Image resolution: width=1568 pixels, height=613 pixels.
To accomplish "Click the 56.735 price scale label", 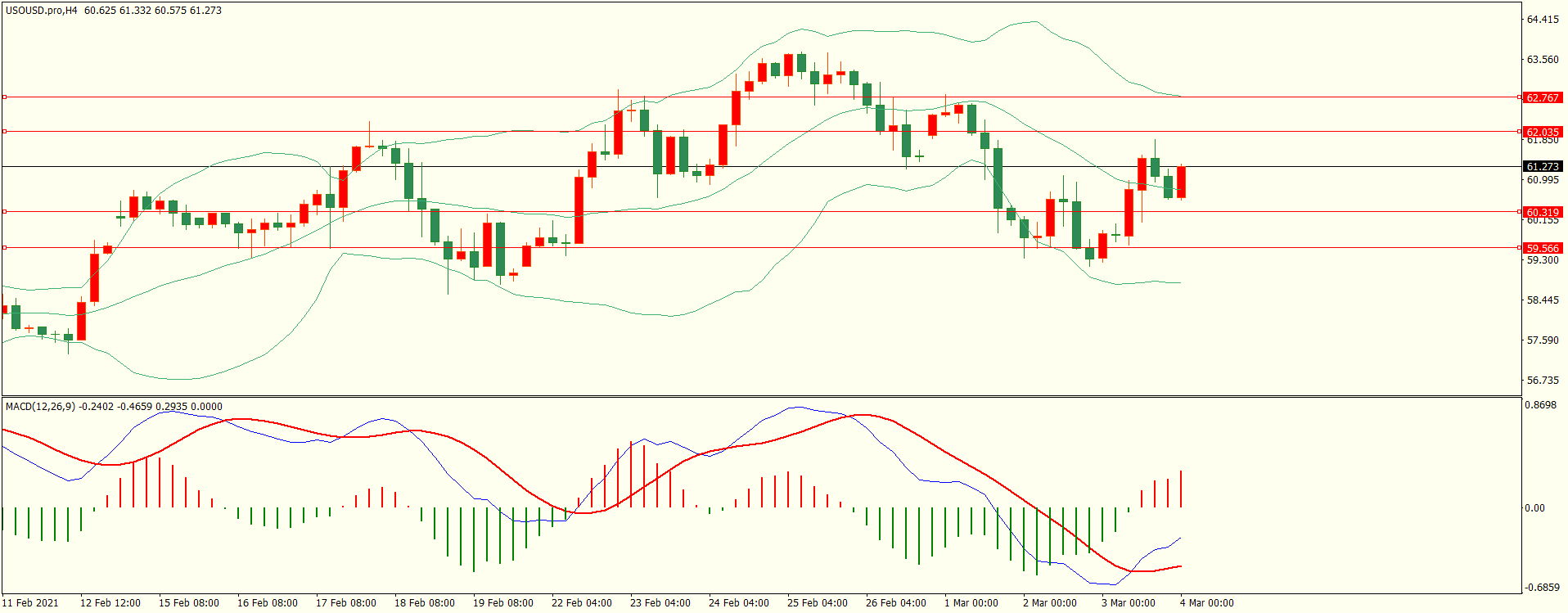I will pyautogui.click(x=1543, y=381).
